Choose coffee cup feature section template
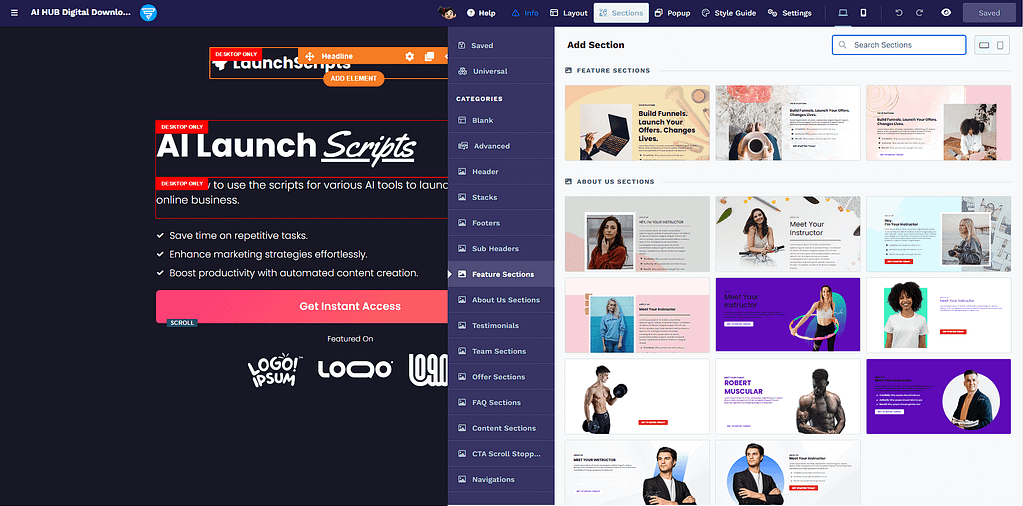This screenshot has width=1023, height=506. (x=787, y=123)
